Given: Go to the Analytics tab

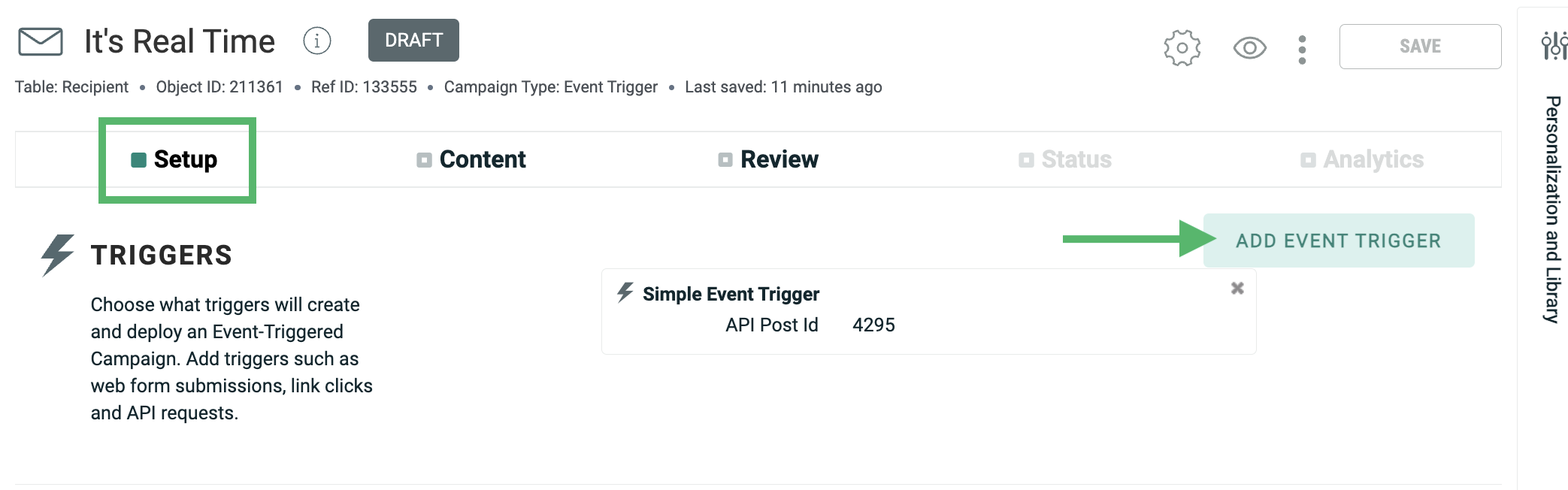Looking at the screenshot, I should click(1362, 159).
